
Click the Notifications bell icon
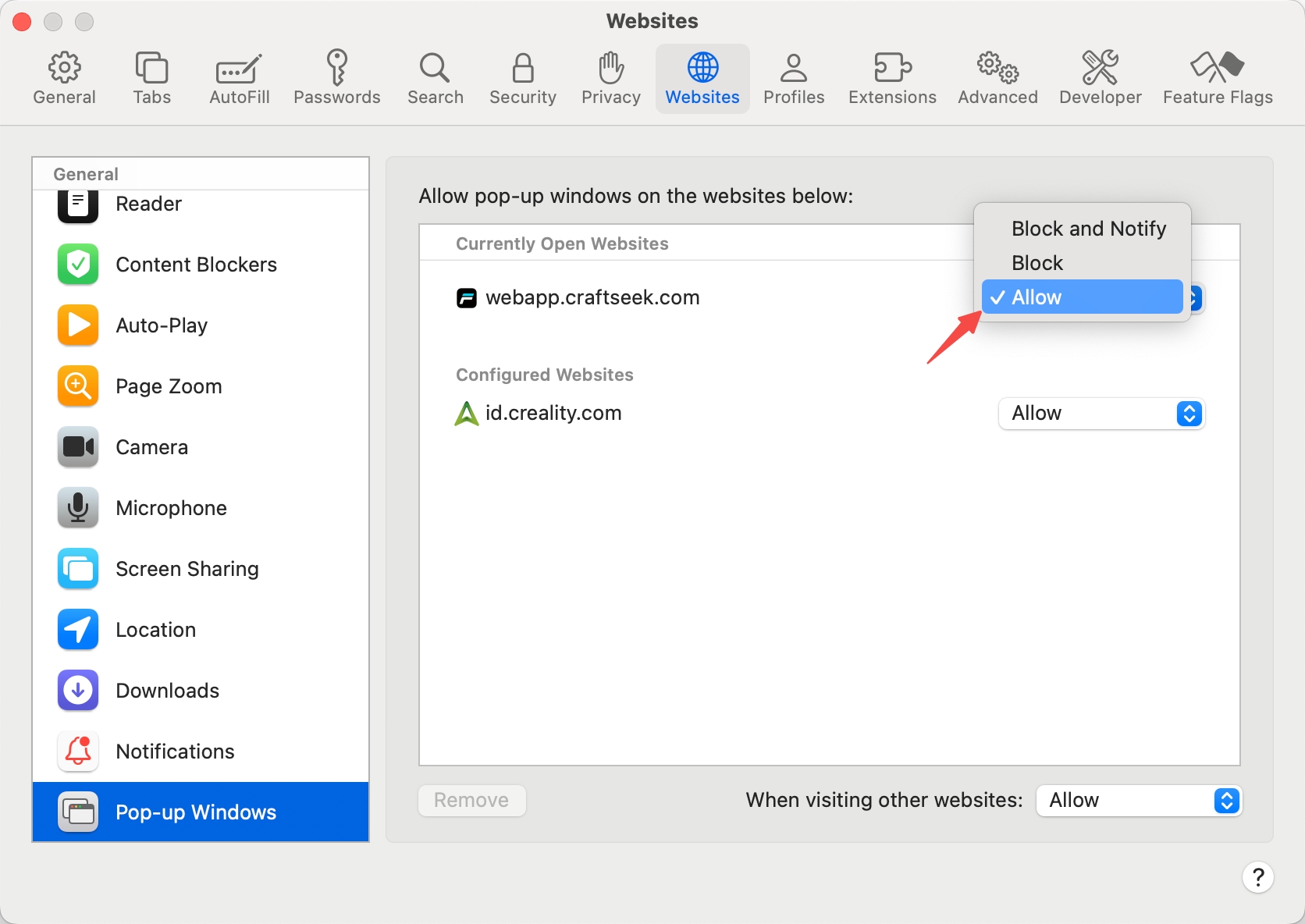pos(78,752)
